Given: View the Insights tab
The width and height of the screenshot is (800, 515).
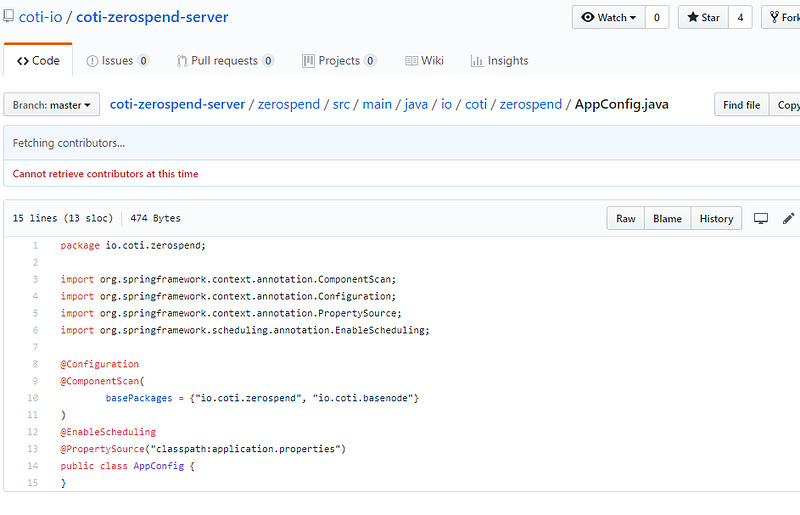Looking at the screenshot, I should tap(499, 61).
